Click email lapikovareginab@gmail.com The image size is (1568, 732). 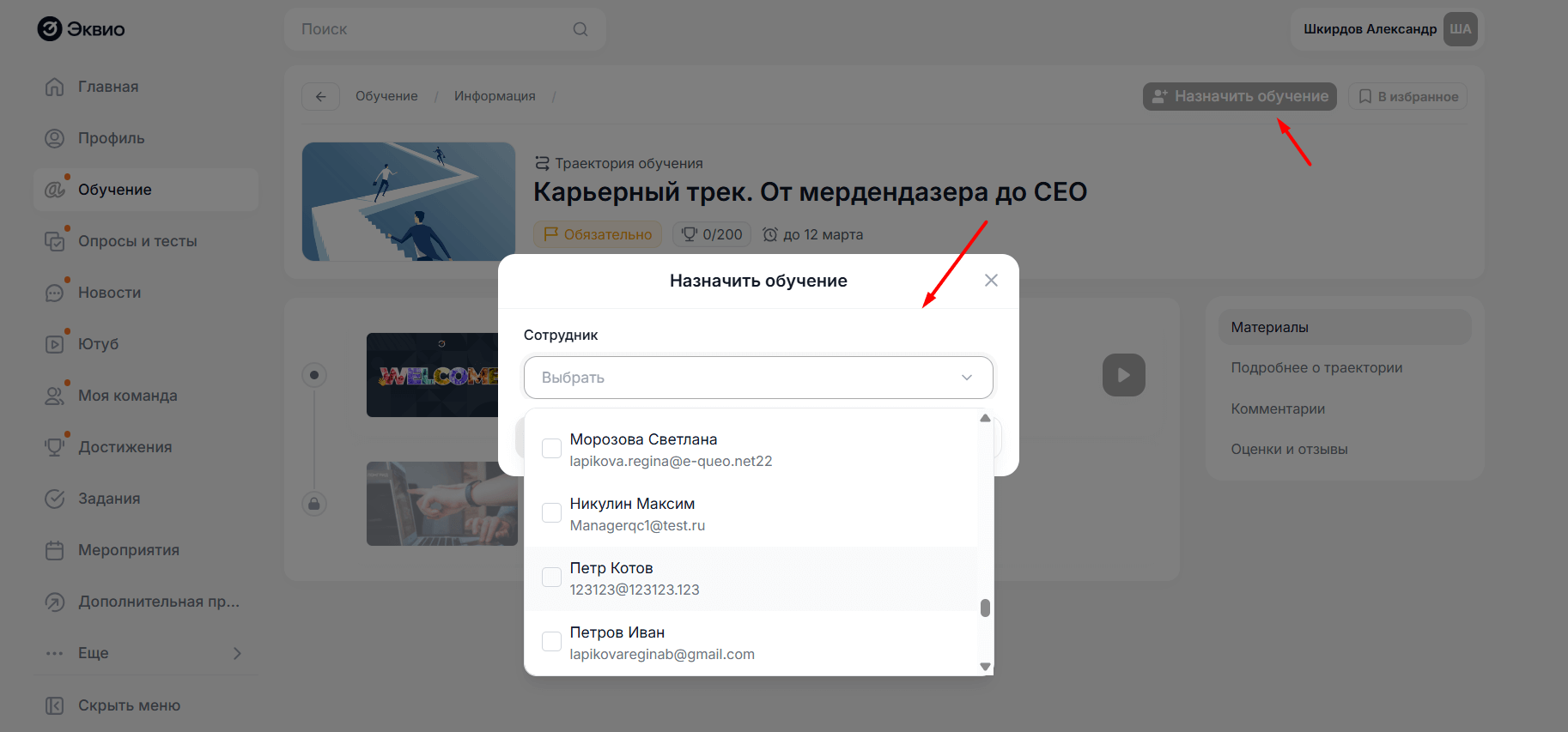click(x=662, y=654)
